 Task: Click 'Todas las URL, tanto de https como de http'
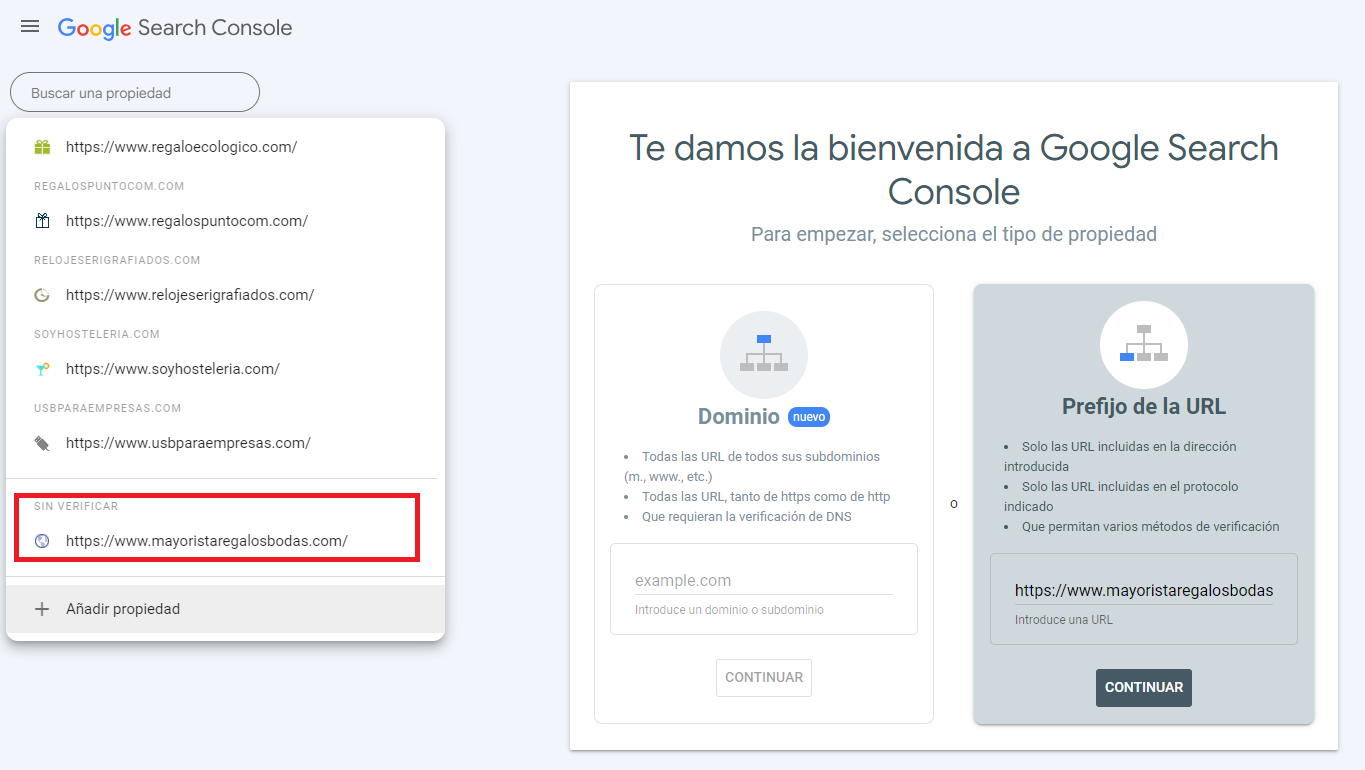(x=766, y=497)
